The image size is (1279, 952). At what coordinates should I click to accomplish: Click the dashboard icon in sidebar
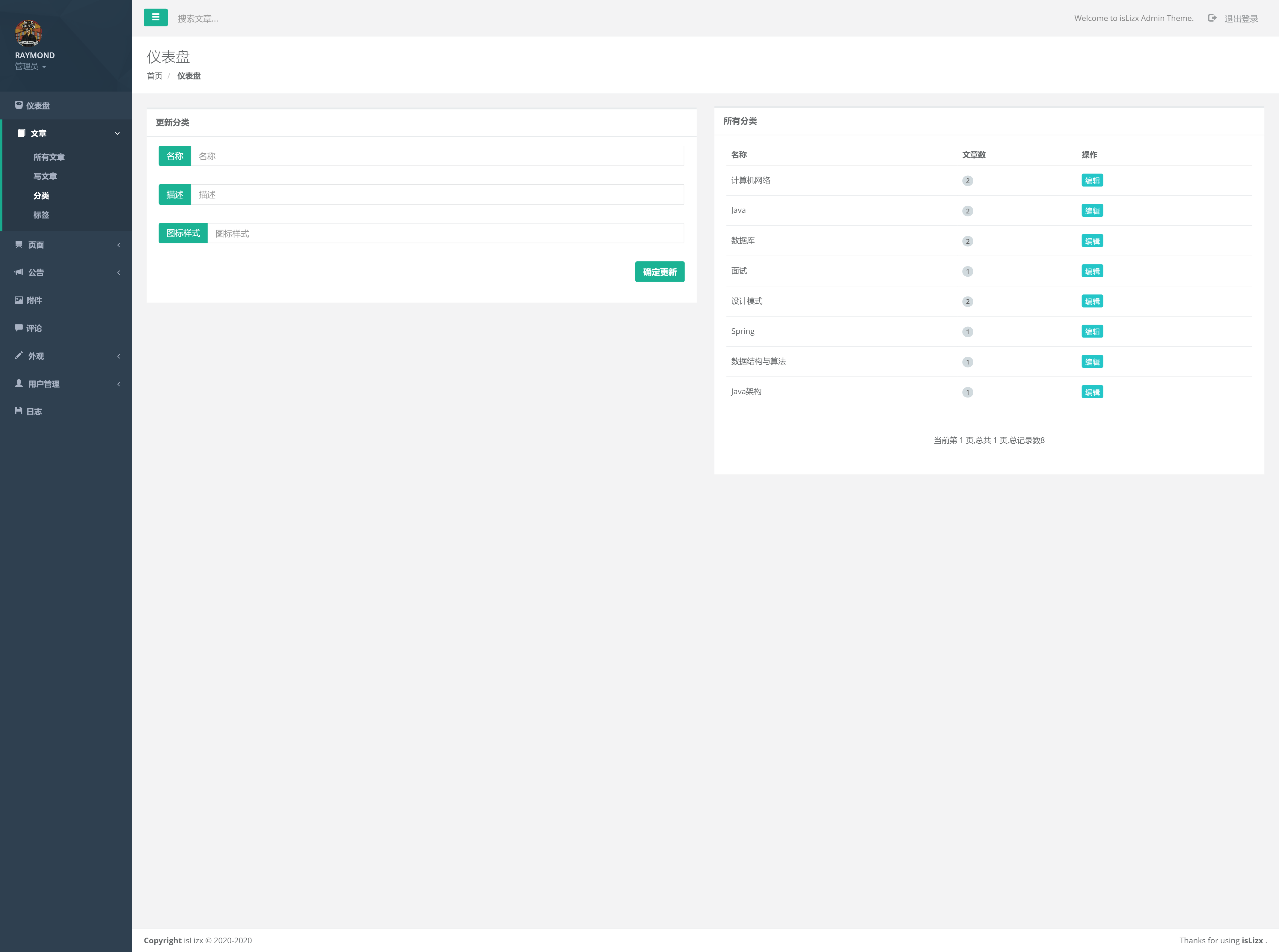[19, 105]
